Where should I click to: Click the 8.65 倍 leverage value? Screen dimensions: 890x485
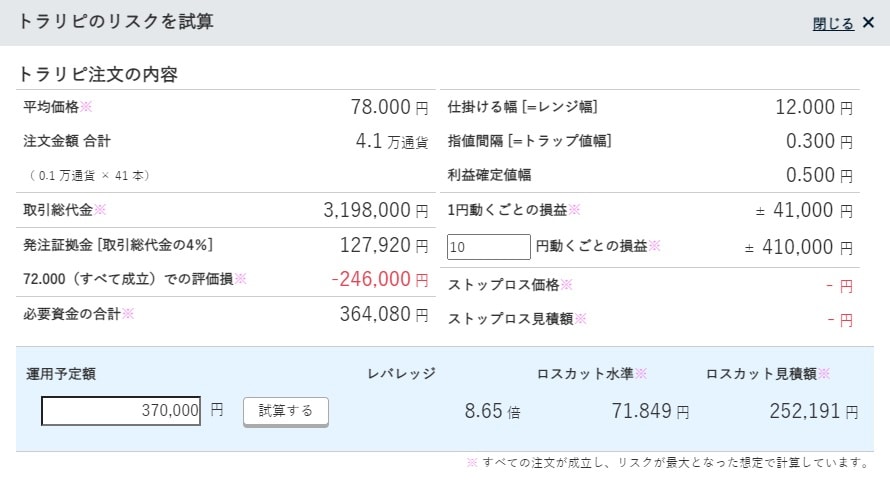[x=492, y=411]
